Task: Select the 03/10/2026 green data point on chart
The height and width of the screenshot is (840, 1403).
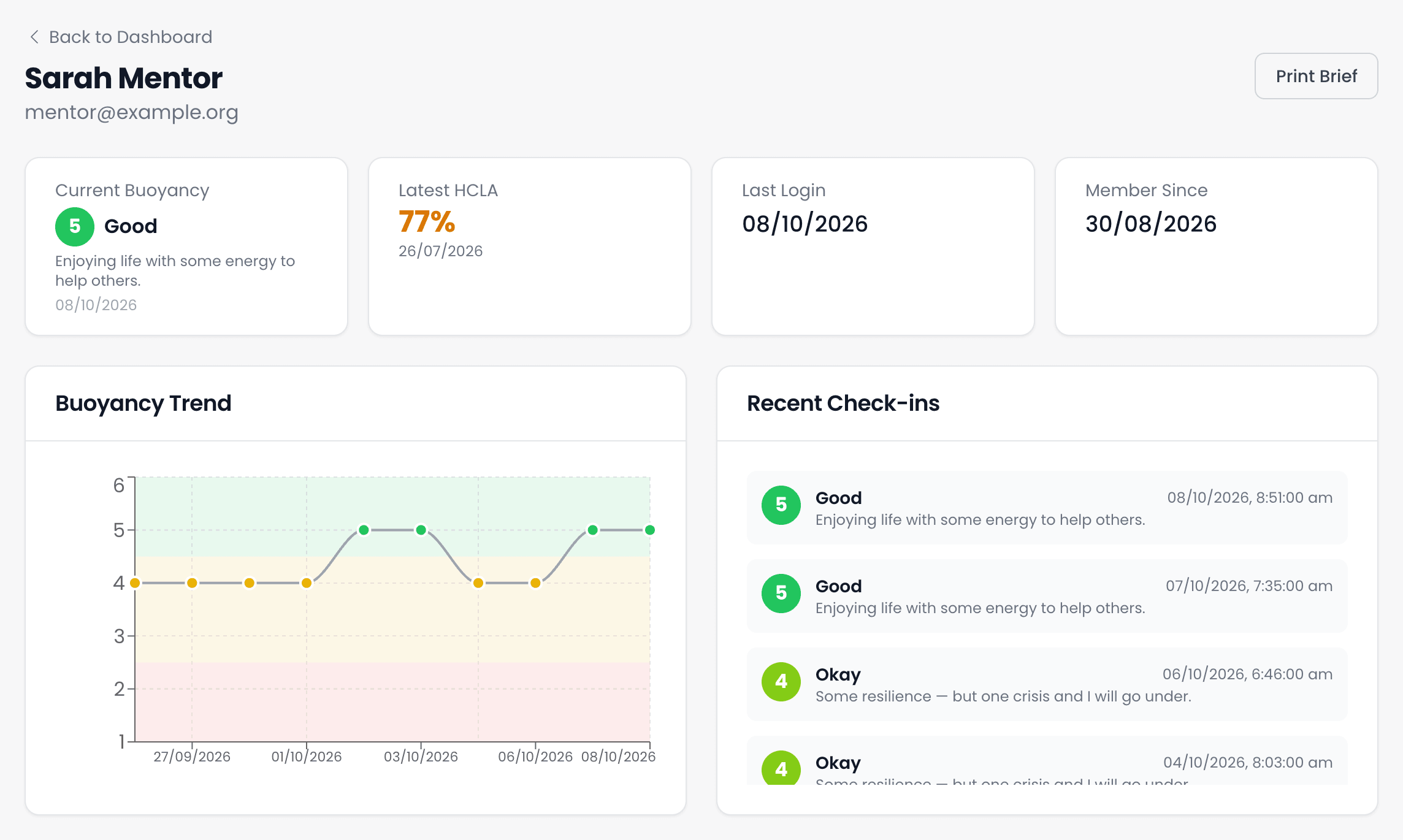Action: [x=421, y=530]
